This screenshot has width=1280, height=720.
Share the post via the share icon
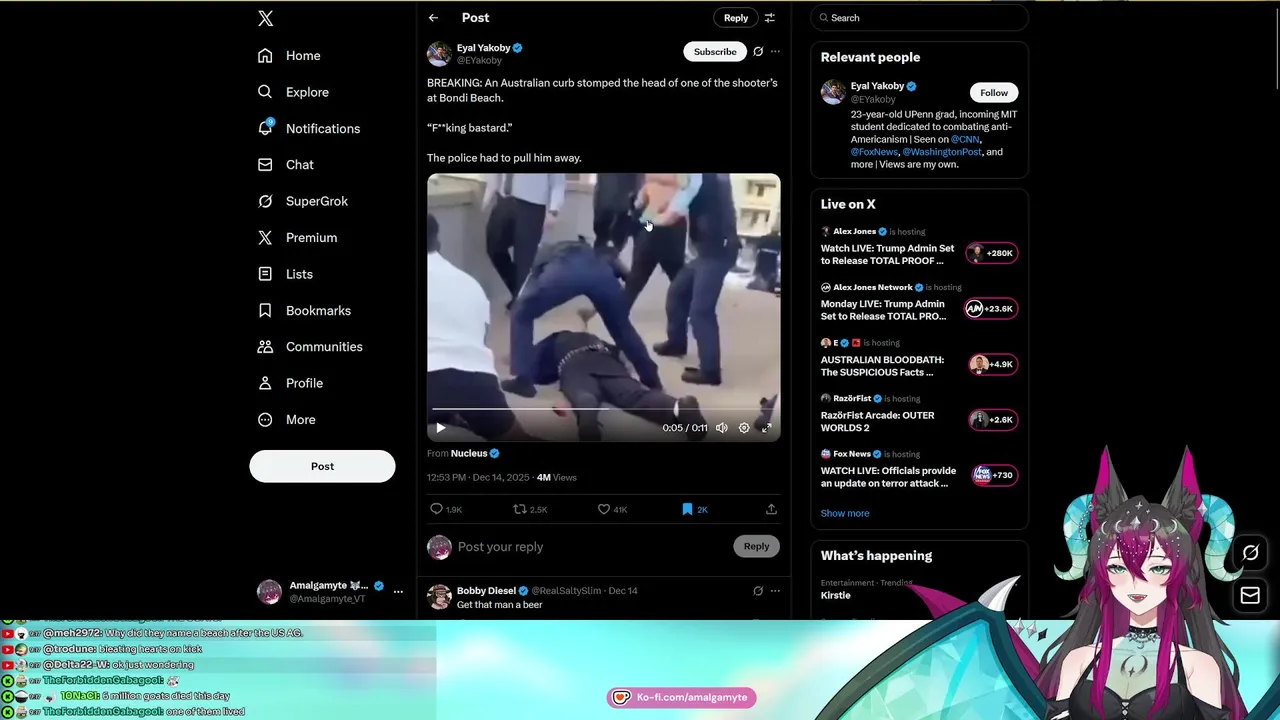(771, 509)
